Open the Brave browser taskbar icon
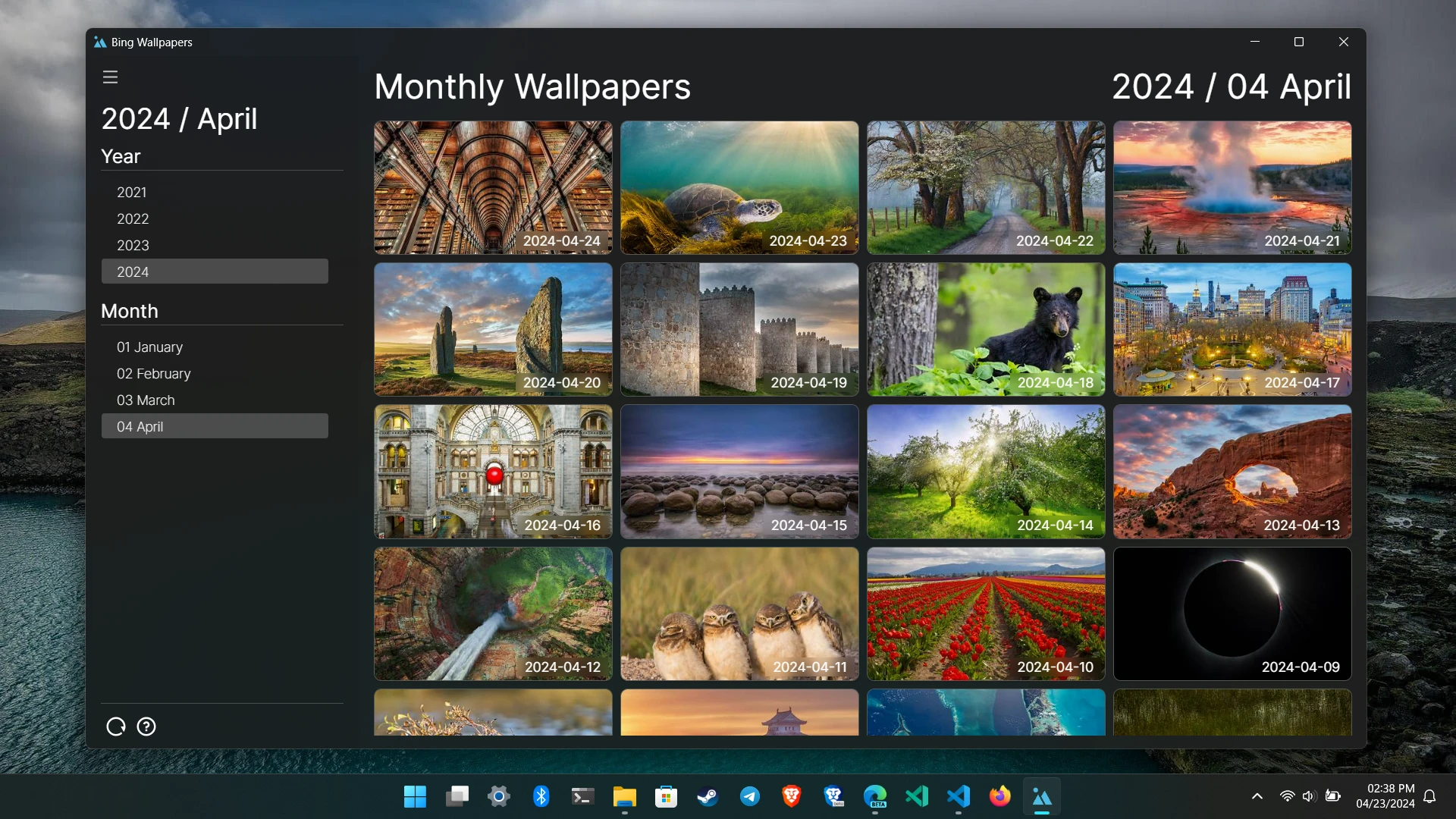Screen dimensions: 1456x819 point(791,796)
